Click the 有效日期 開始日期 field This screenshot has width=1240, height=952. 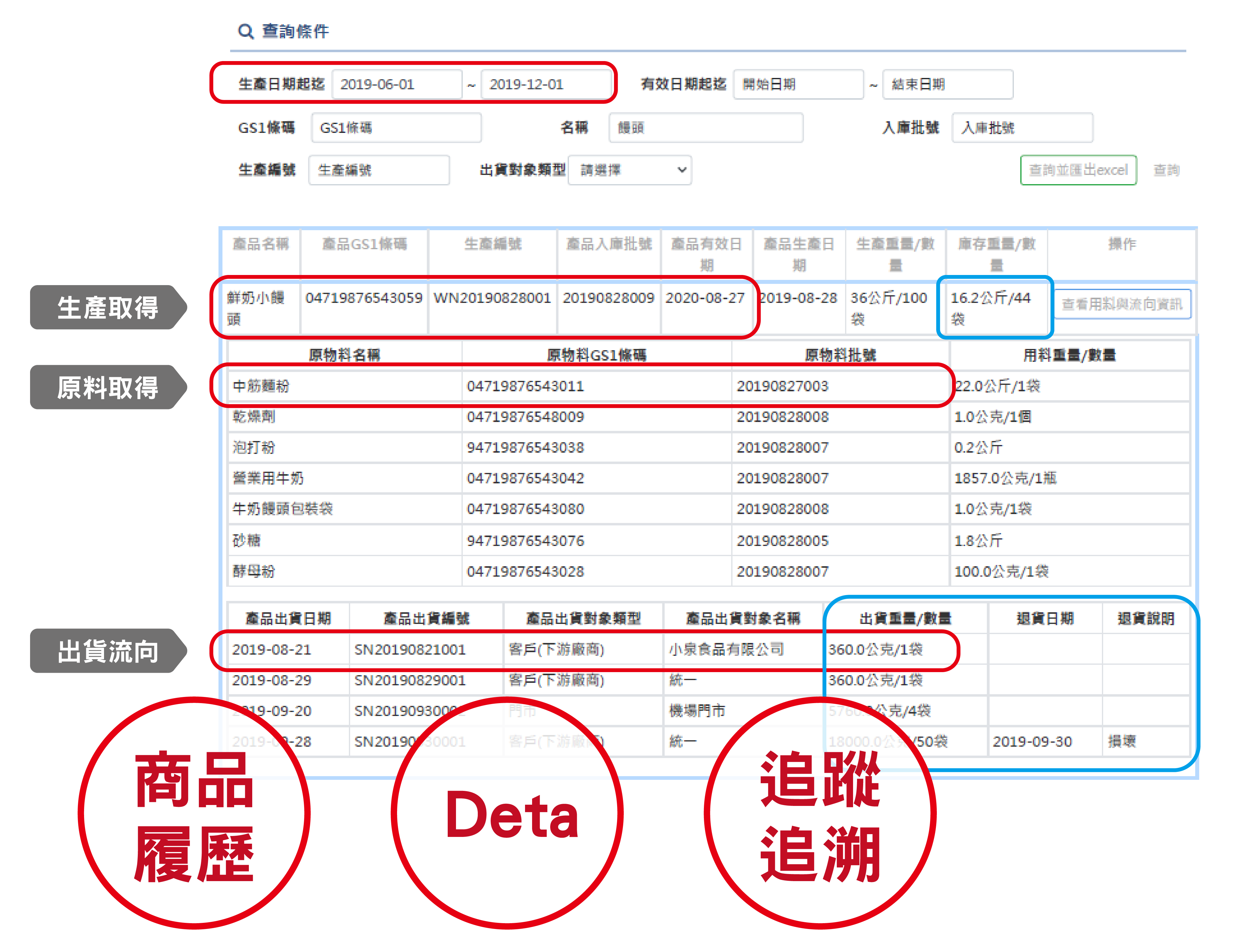pos(798,84)
